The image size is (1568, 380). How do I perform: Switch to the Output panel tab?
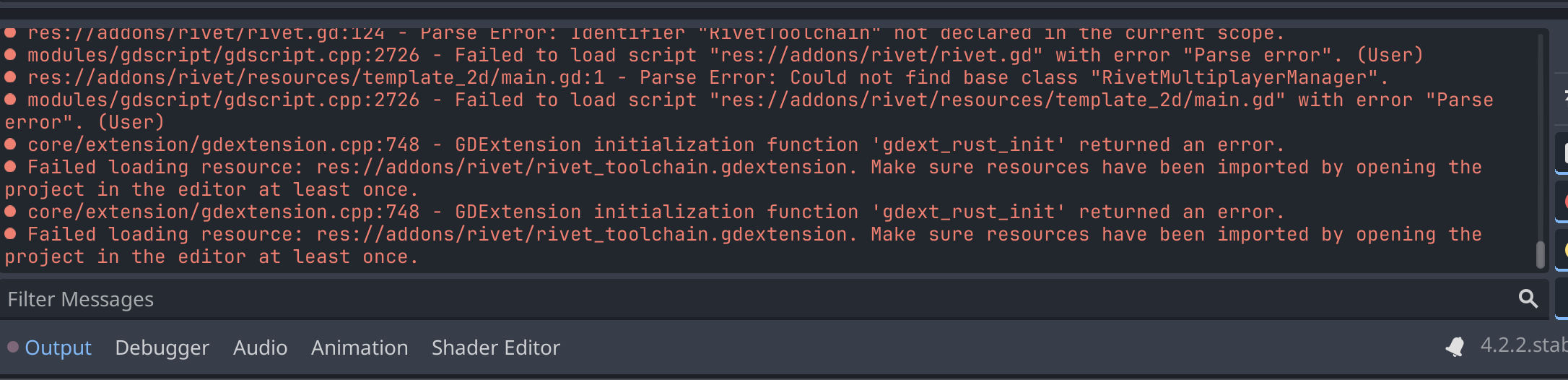[x=58, y=347]
